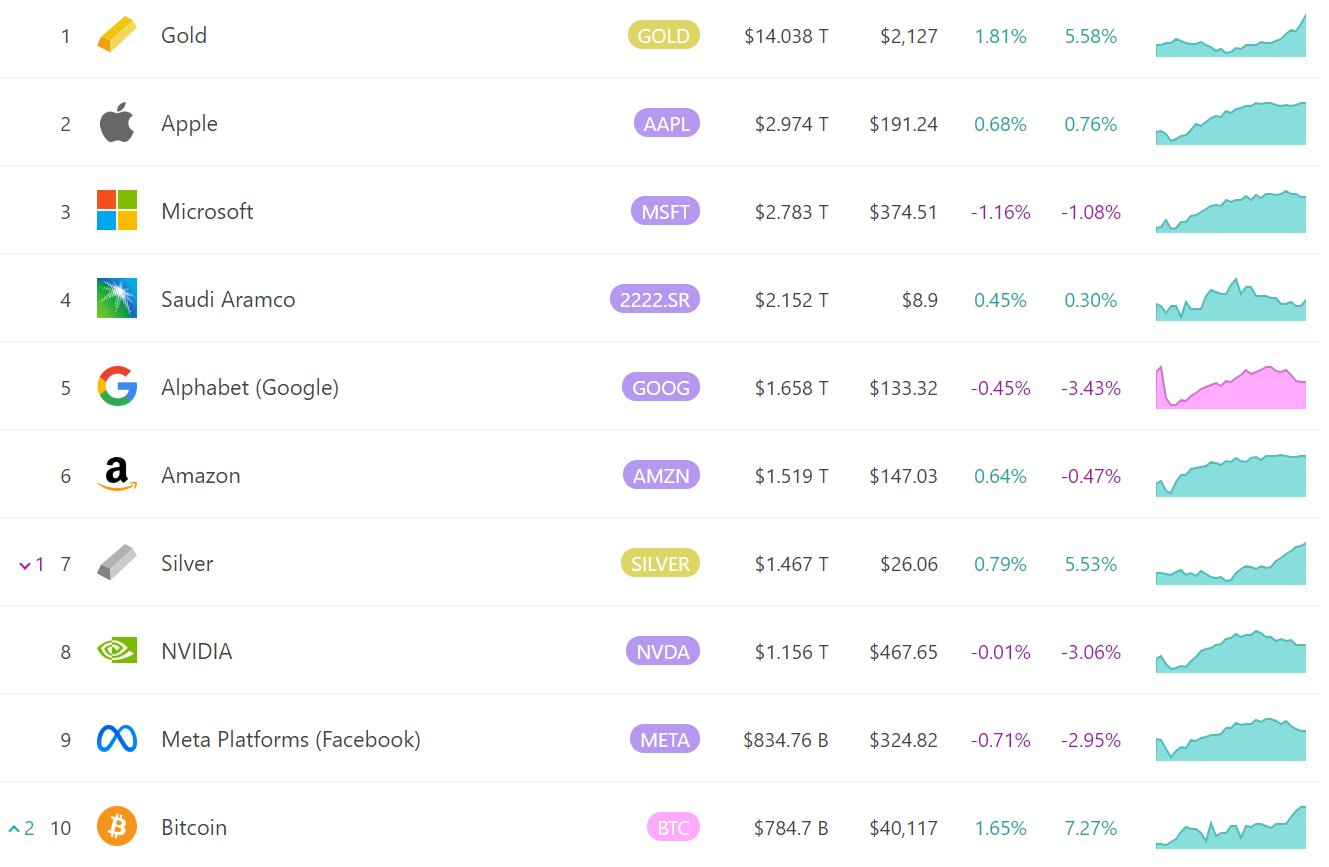This screenshot has width=1329, height=867.
Task: Click the Silver bar icon
Action: (117, 563)
